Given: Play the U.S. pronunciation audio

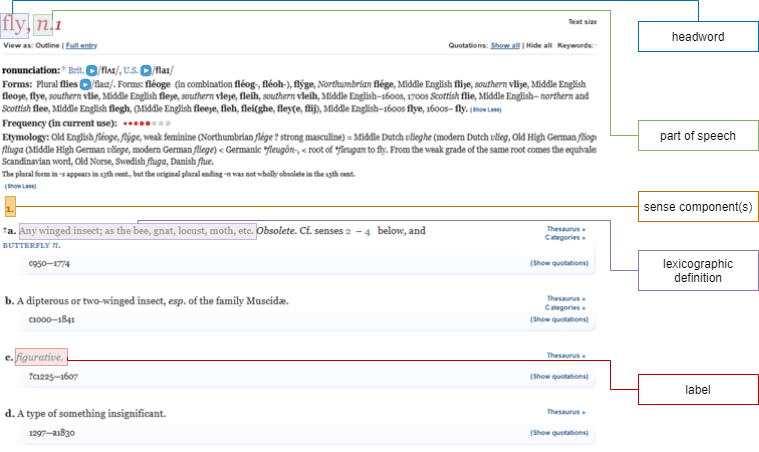Looking at the screenshot, I should click(x=146, y=70).
